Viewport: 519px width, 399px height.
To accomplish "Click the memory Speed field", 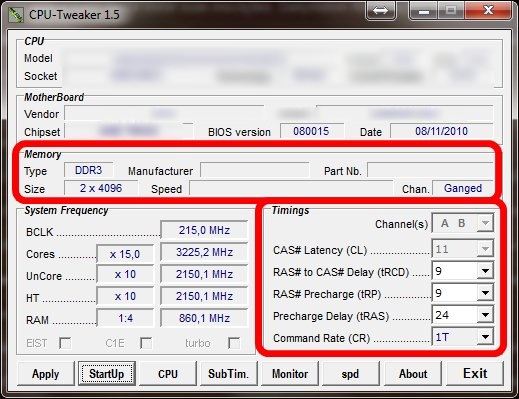I will click(x=291, y=188).
